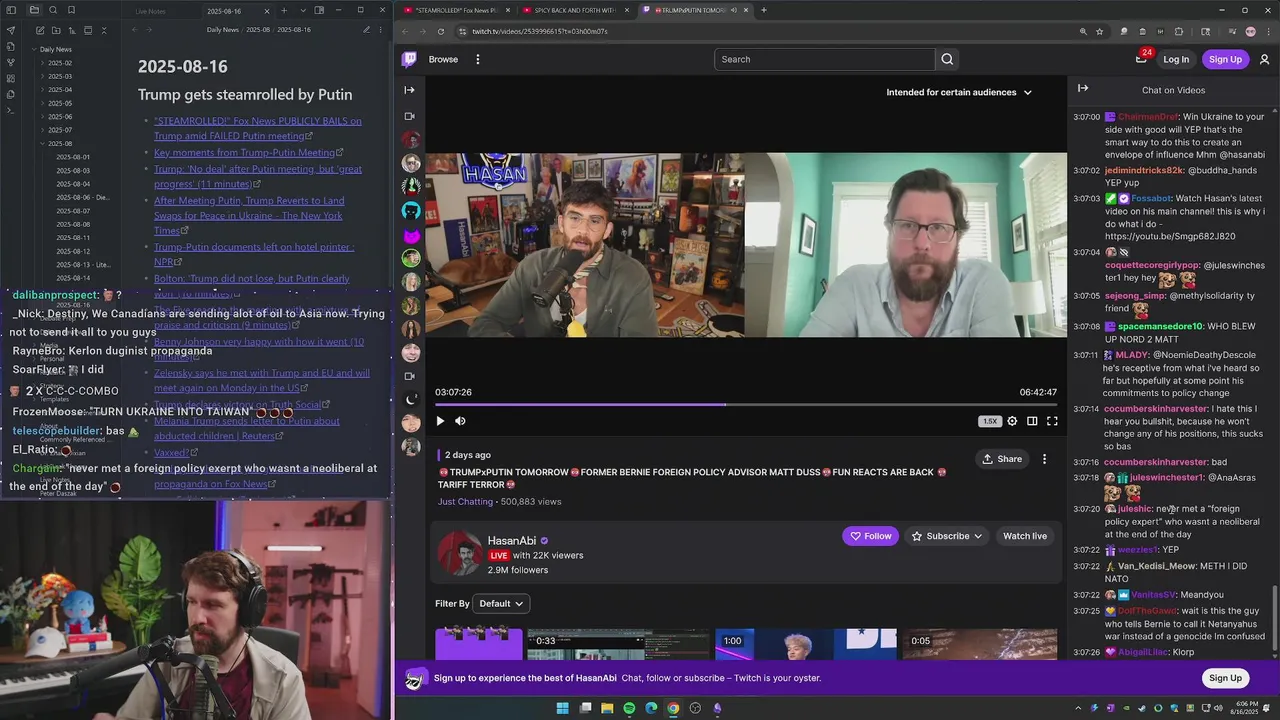Viewport: 1280px width, 720px height.
Task: Open a new Obsidian tab with plus icon
Action: [284, 10]
